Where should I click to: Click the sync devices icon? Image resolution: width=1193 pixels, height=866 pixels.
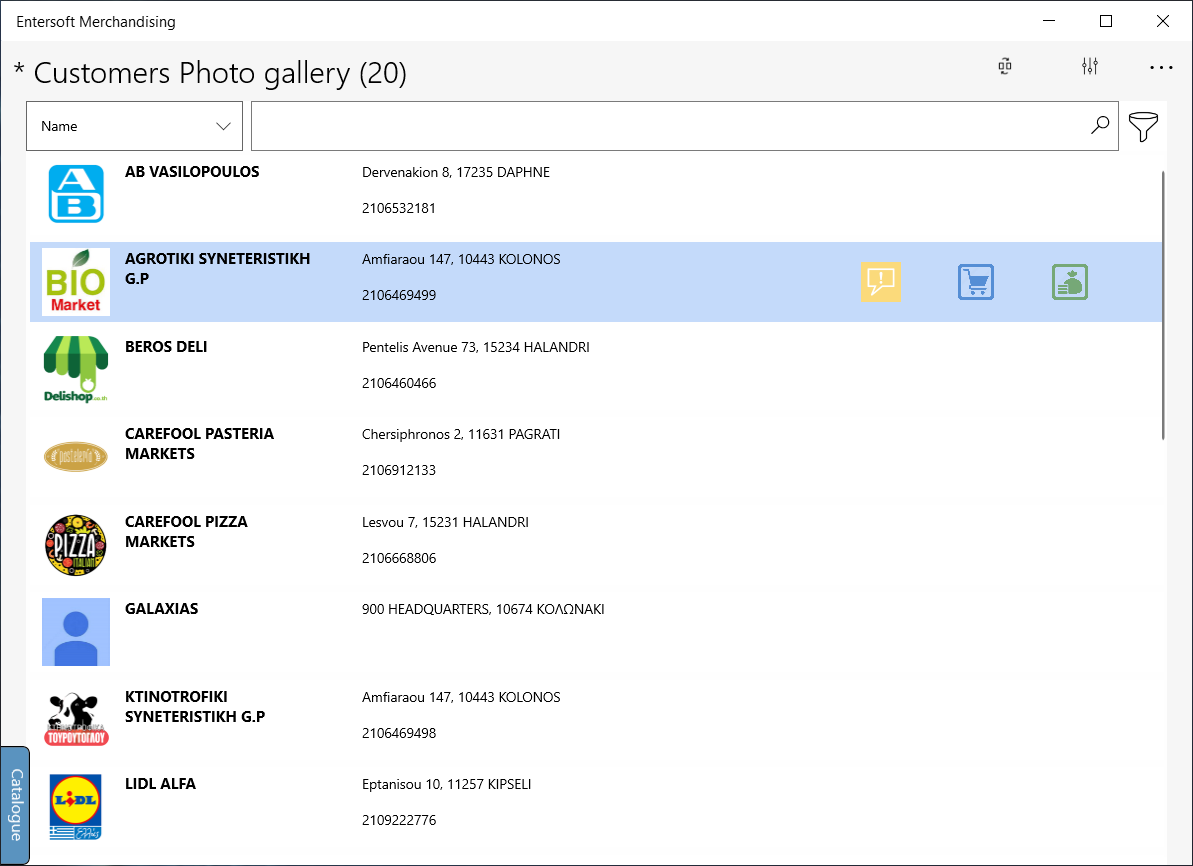1005,66
